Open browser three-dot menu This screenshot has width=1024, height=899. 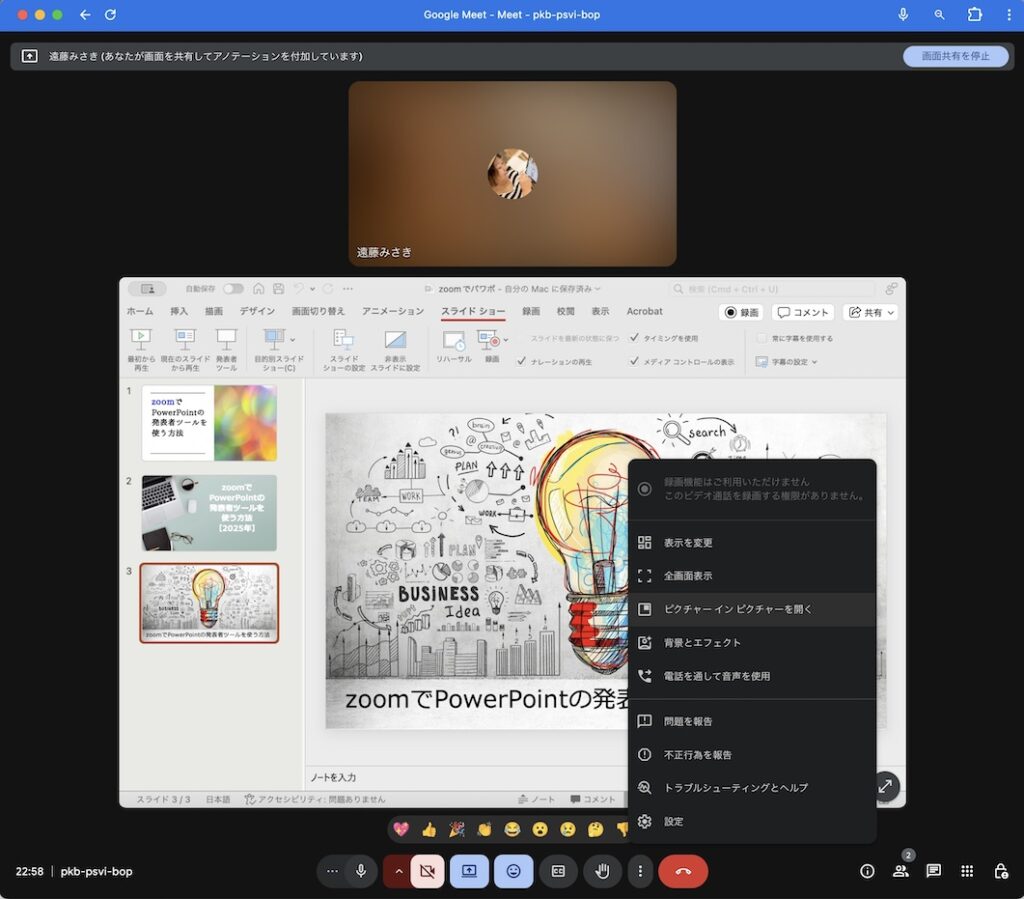(1009, 14)
